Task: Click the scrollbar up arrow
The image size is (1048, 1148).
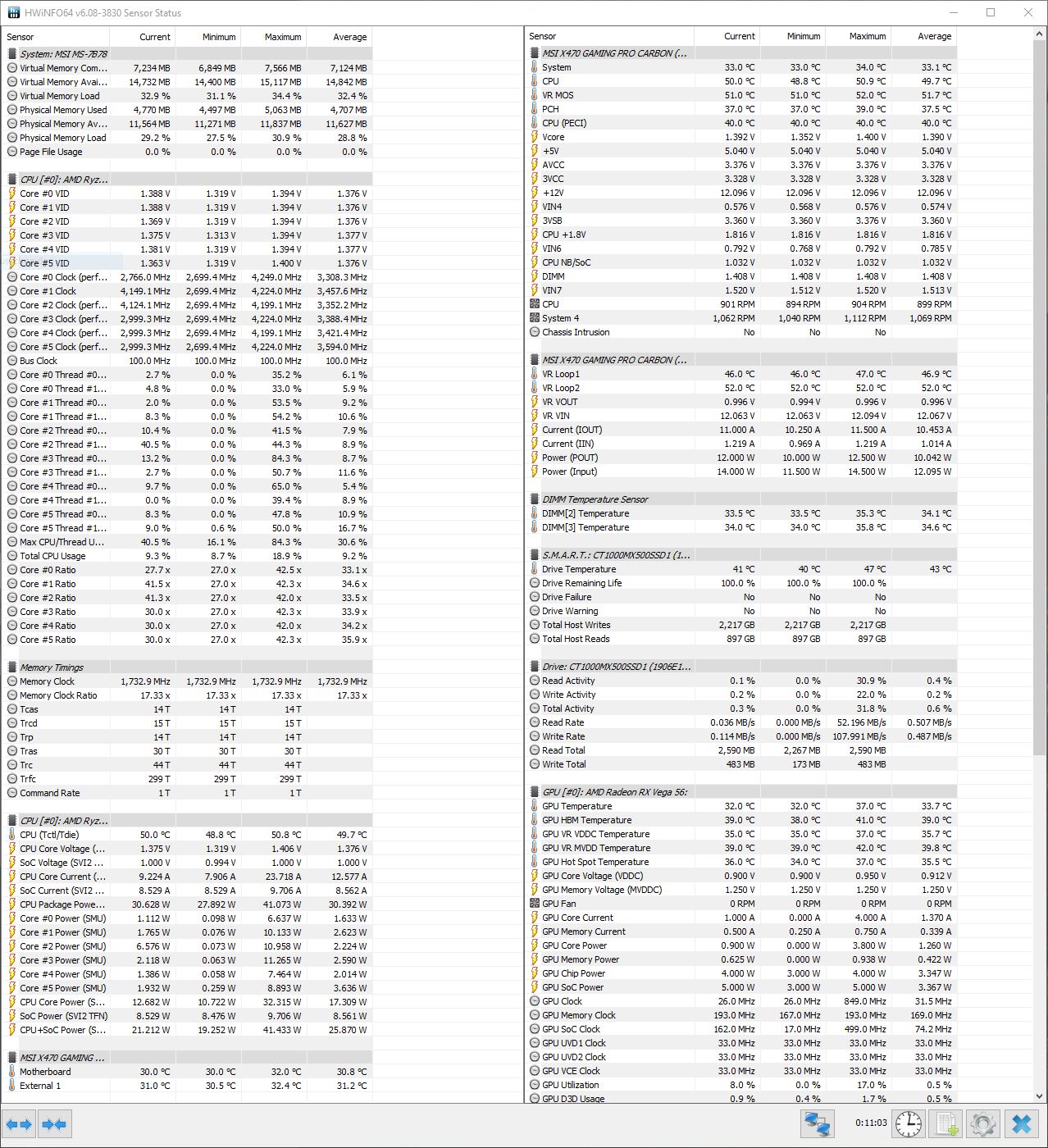Action: 1040,34
